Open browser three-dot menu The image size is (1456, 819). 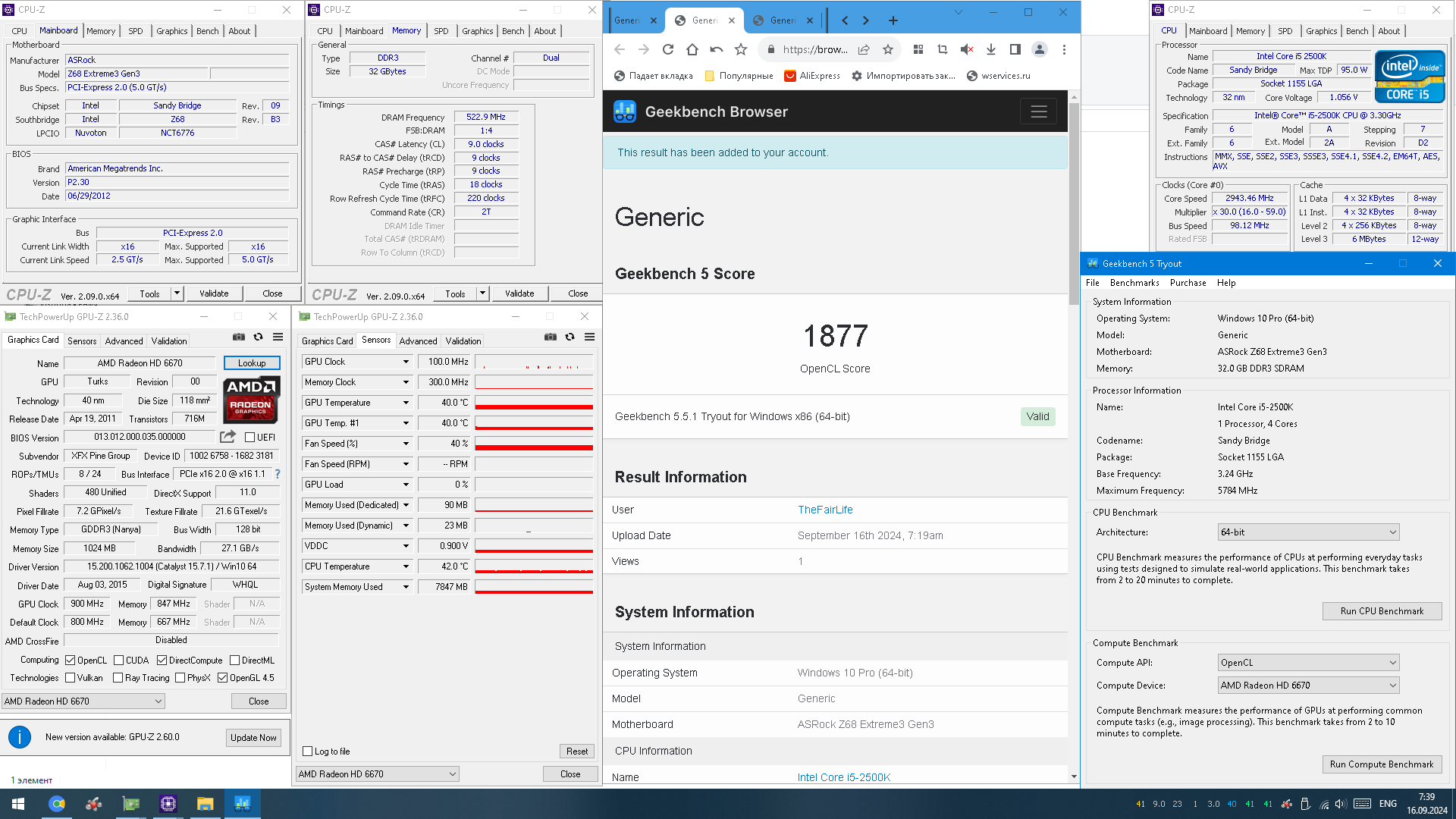click(x=1064, y=49)
